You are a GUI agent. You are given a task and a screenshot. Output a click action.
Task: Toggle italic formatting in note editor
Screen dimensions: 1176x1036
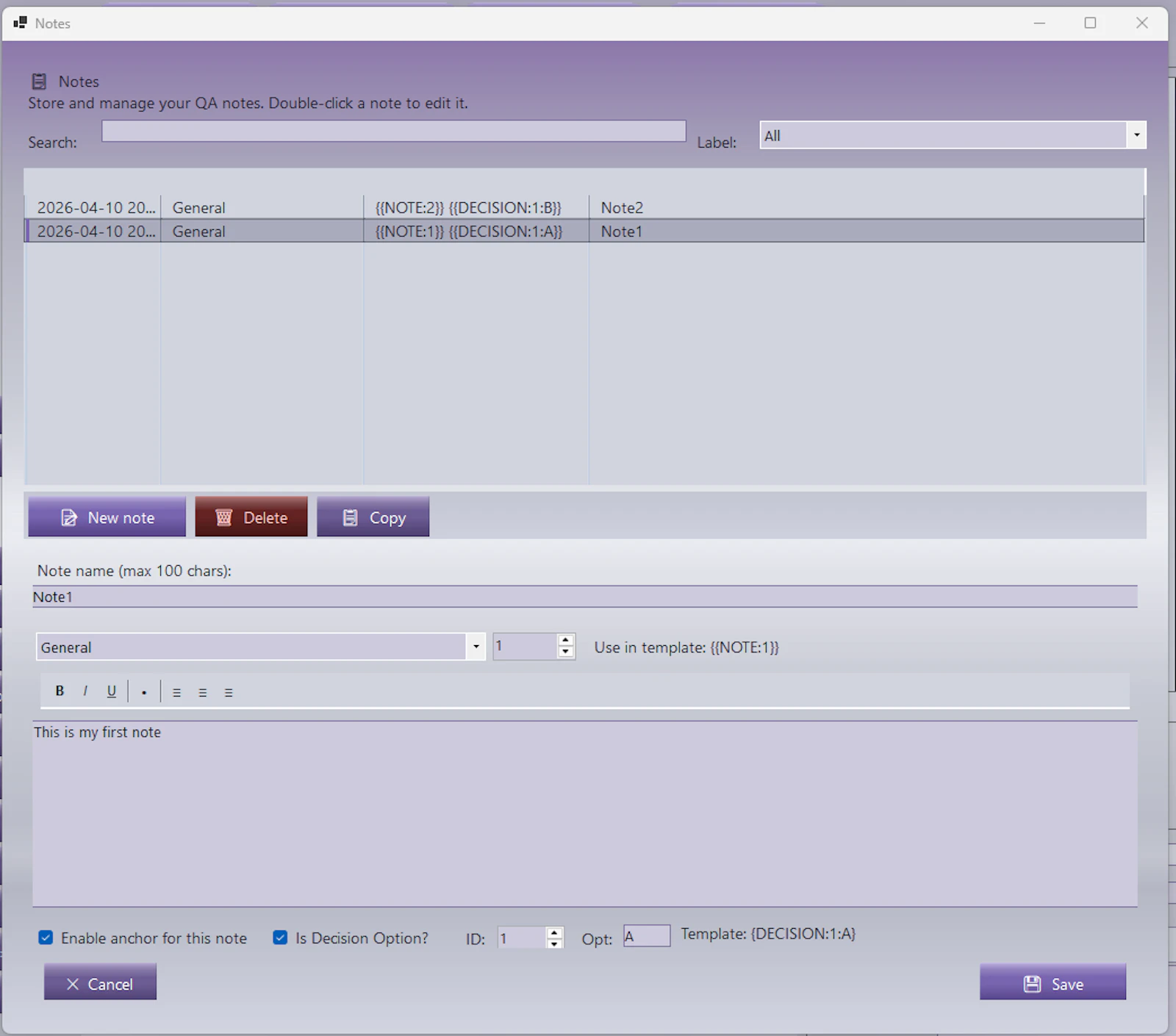[85, 691]
